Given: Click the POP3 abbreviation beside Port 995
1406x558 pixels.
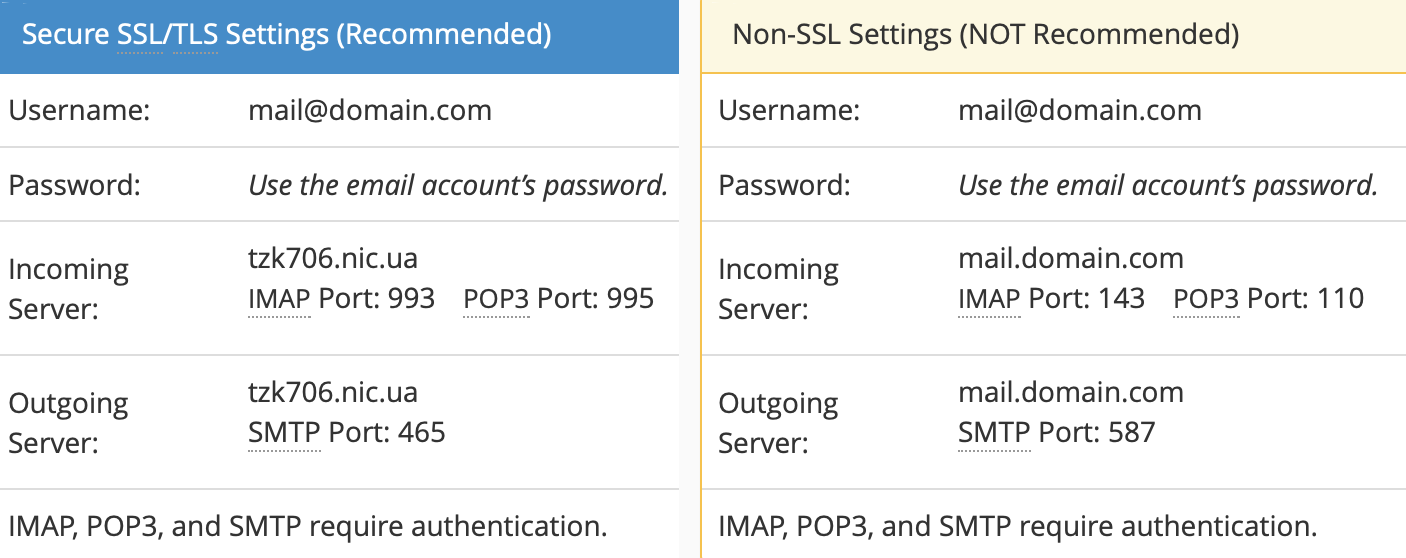Looking at the screenshot, I should 496,298.
